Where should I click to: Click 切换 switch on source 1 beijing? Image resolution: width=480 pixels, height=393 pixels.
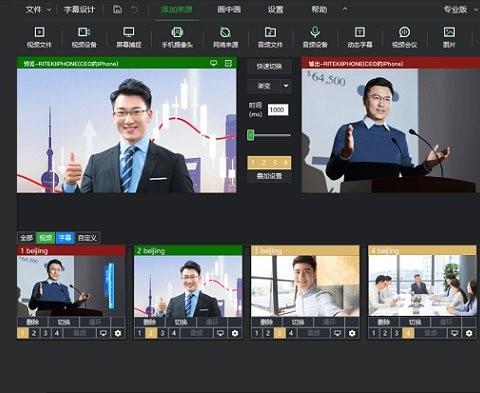[64, 322]
